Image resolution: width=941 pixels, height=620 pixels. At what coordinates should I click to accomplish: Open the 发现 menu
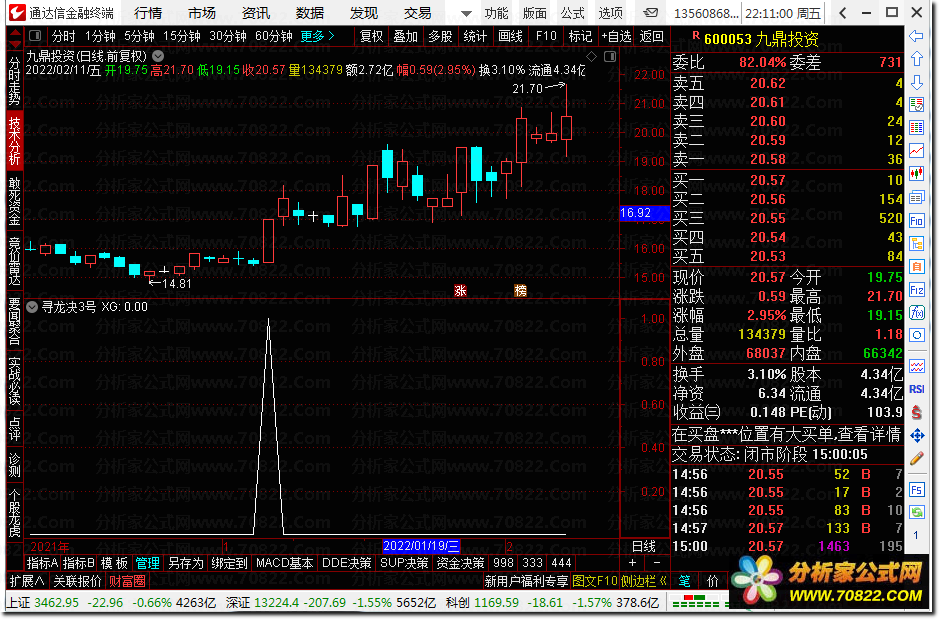click(364, 13)
